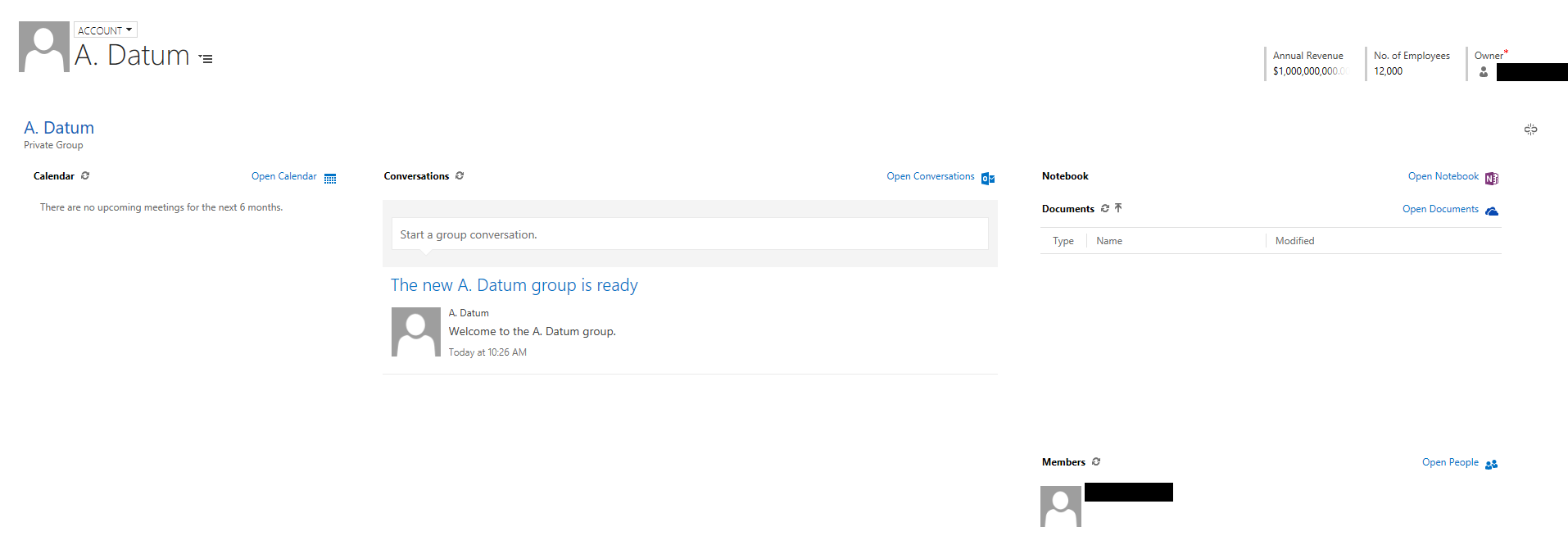Image resolution: width=1568 pixels, height=545 pixels.
Task: Sort documents by Type column
Action: pyautogui.click(x=1063, y=241)
